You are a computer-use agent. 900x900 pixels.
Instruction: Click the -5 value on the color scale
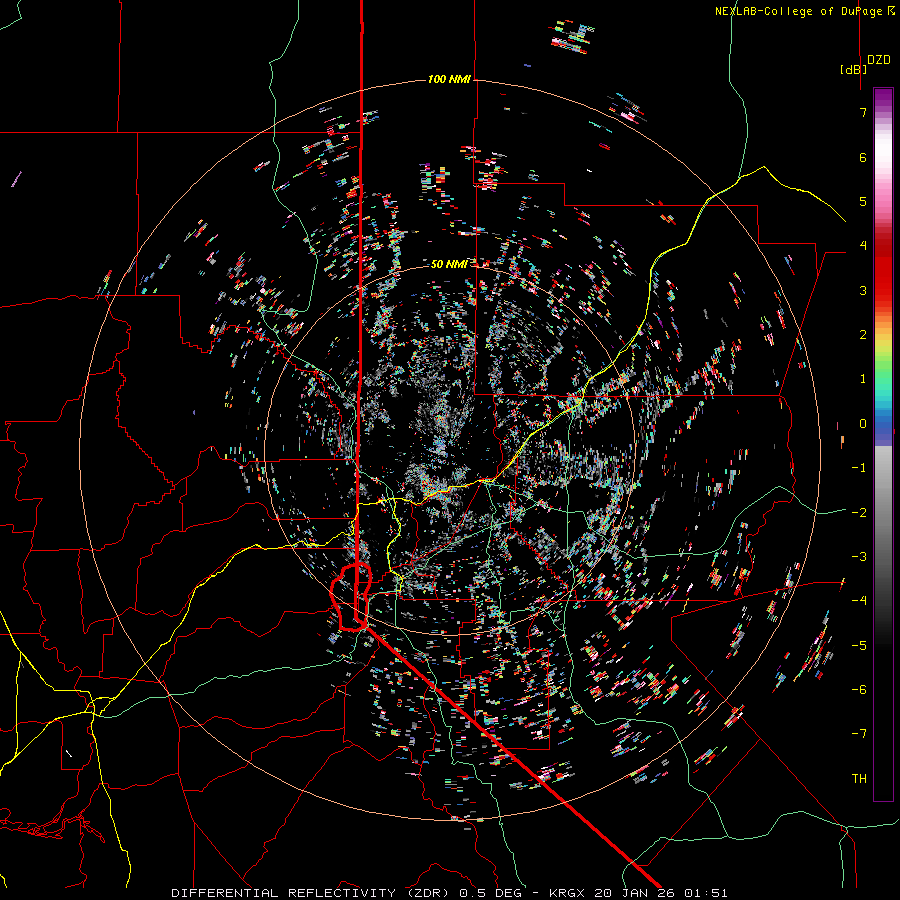(859, 646)
